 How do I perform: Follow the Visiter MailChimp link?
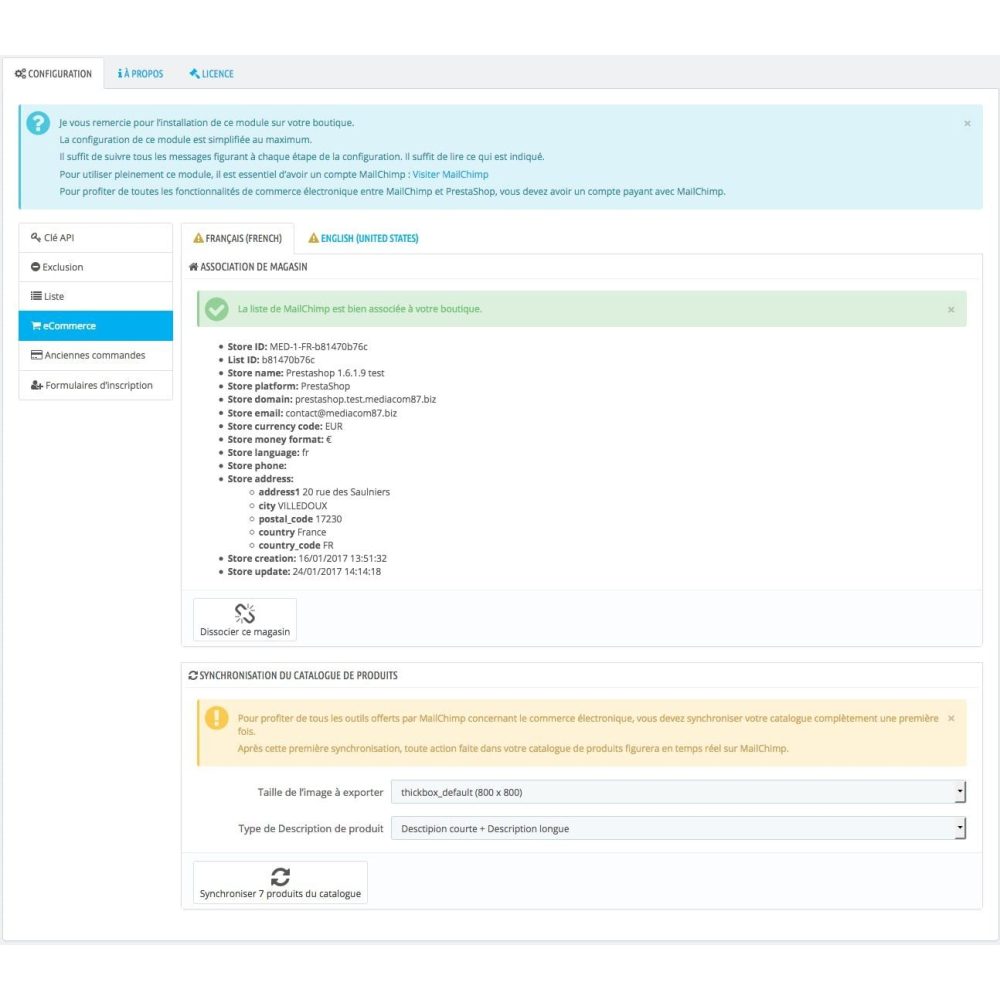[x=450, y=174]
